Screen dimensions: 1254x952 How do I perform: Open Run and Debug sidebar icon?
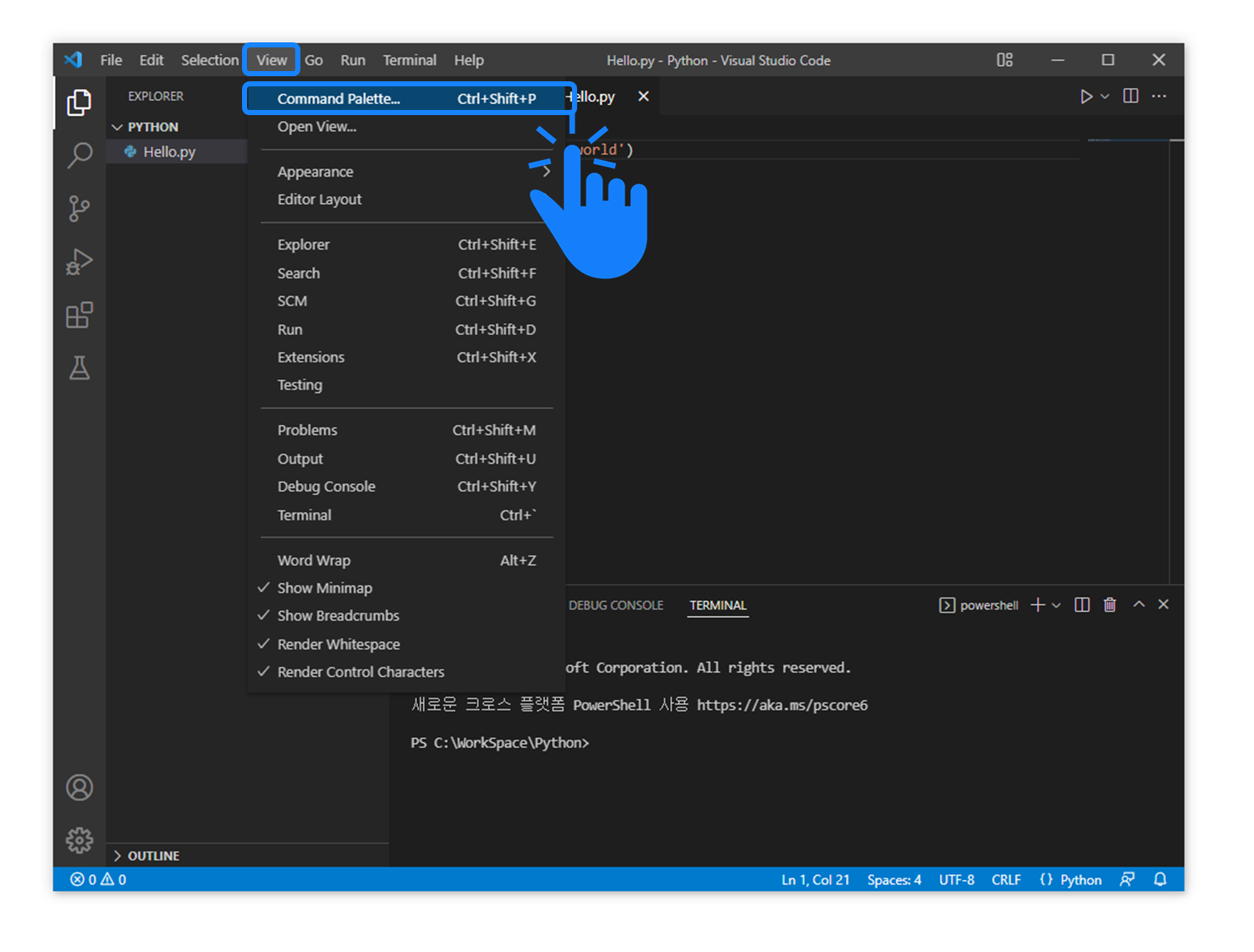(80, 261)
